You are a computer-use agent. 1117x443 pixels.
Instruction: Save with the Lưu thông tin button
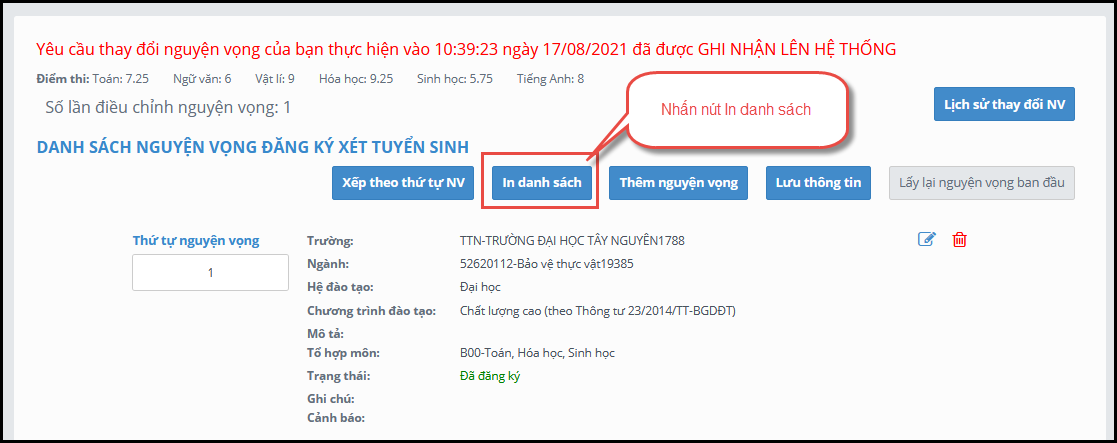[819, 183]
